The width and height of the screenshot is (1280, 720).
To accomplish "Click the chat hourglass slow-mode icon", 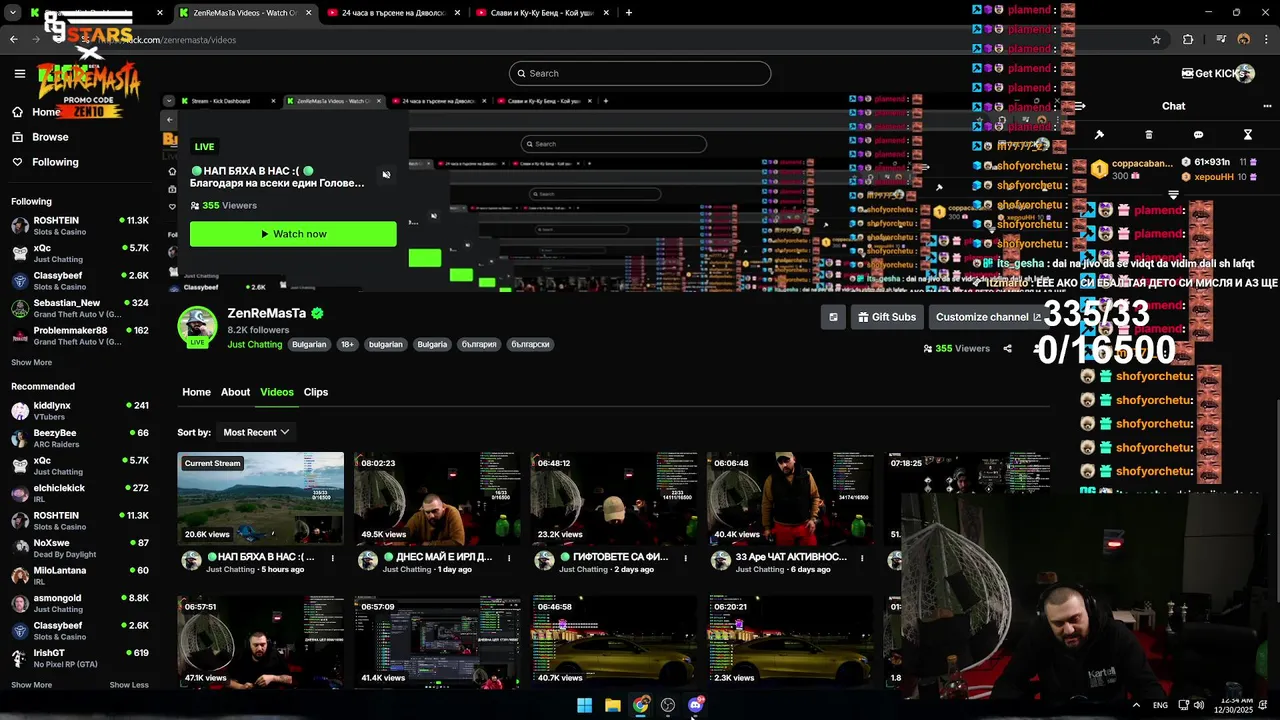I will click(x=1247, y=134).
